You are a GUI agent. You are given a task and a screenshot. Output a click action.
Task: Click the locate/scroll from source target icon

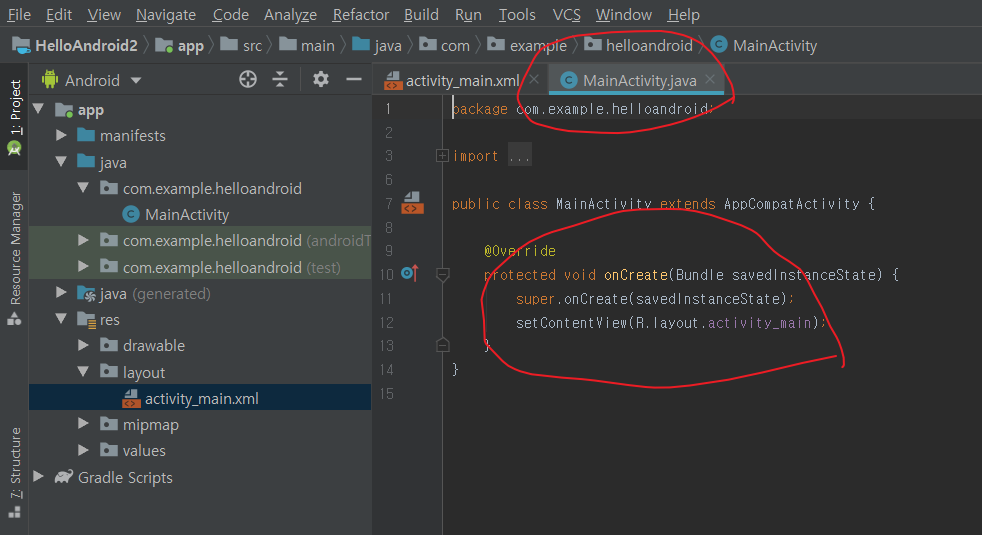248,80
